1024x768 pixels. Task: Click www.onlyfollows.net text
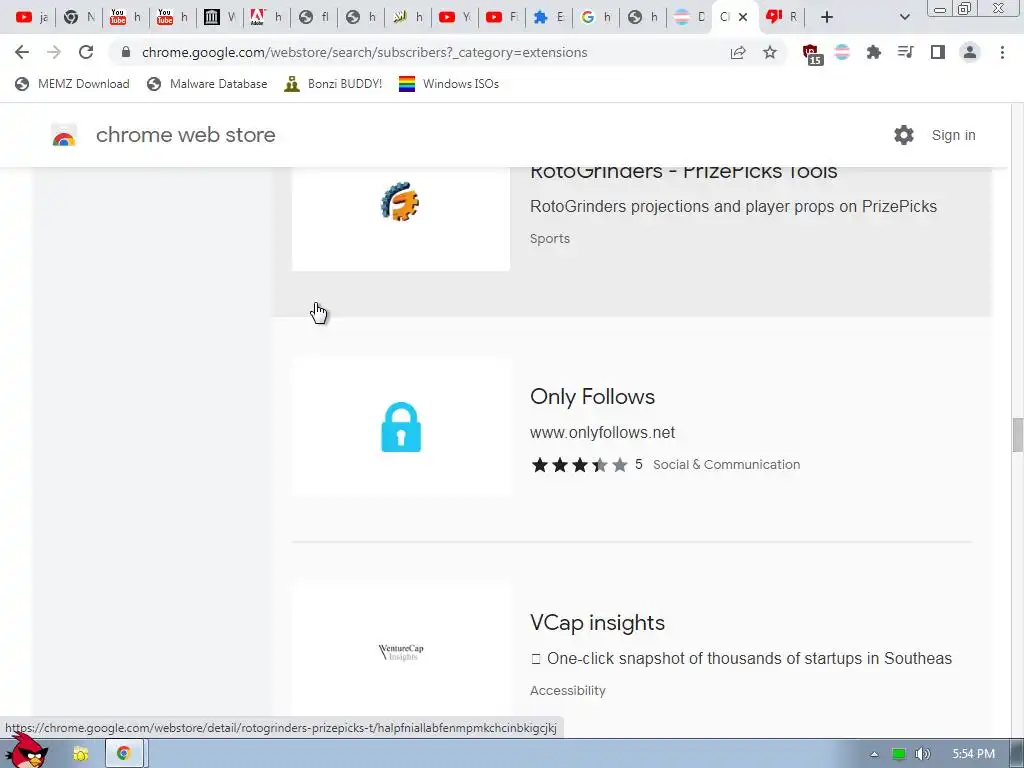point(602,432)
